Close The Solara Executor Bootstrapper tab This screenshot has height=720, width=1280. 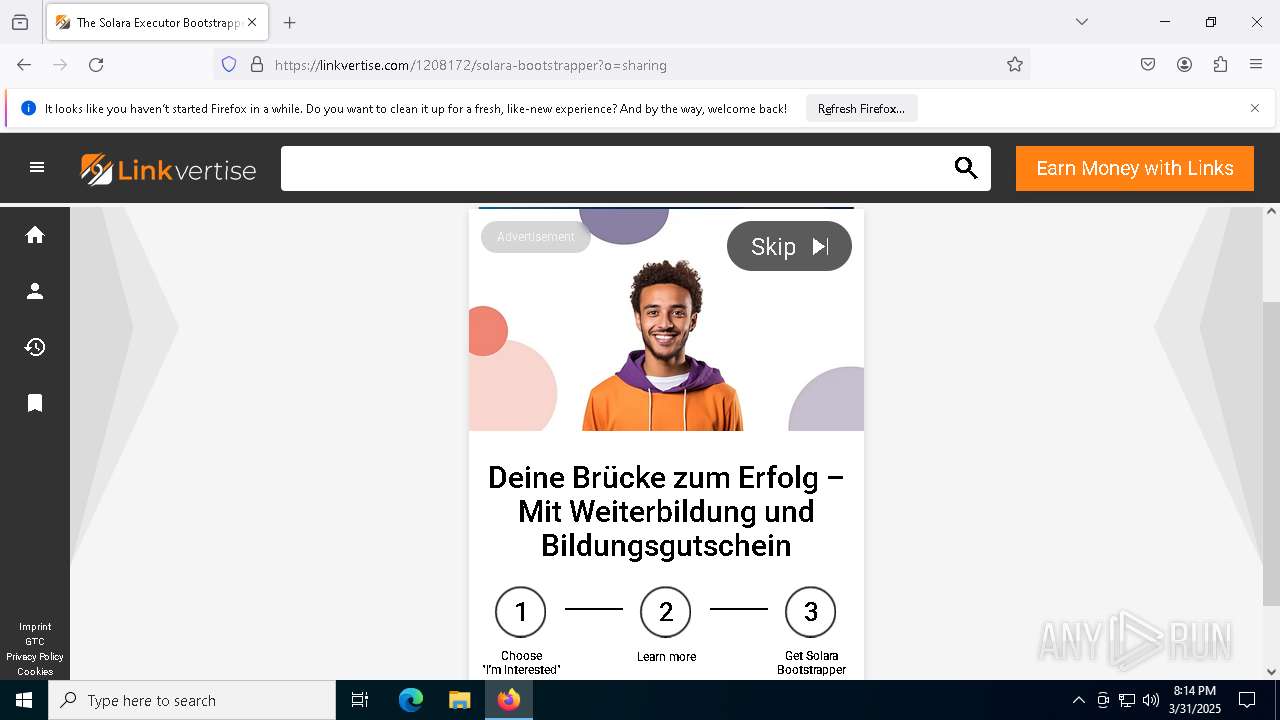(x=252, y=22)
